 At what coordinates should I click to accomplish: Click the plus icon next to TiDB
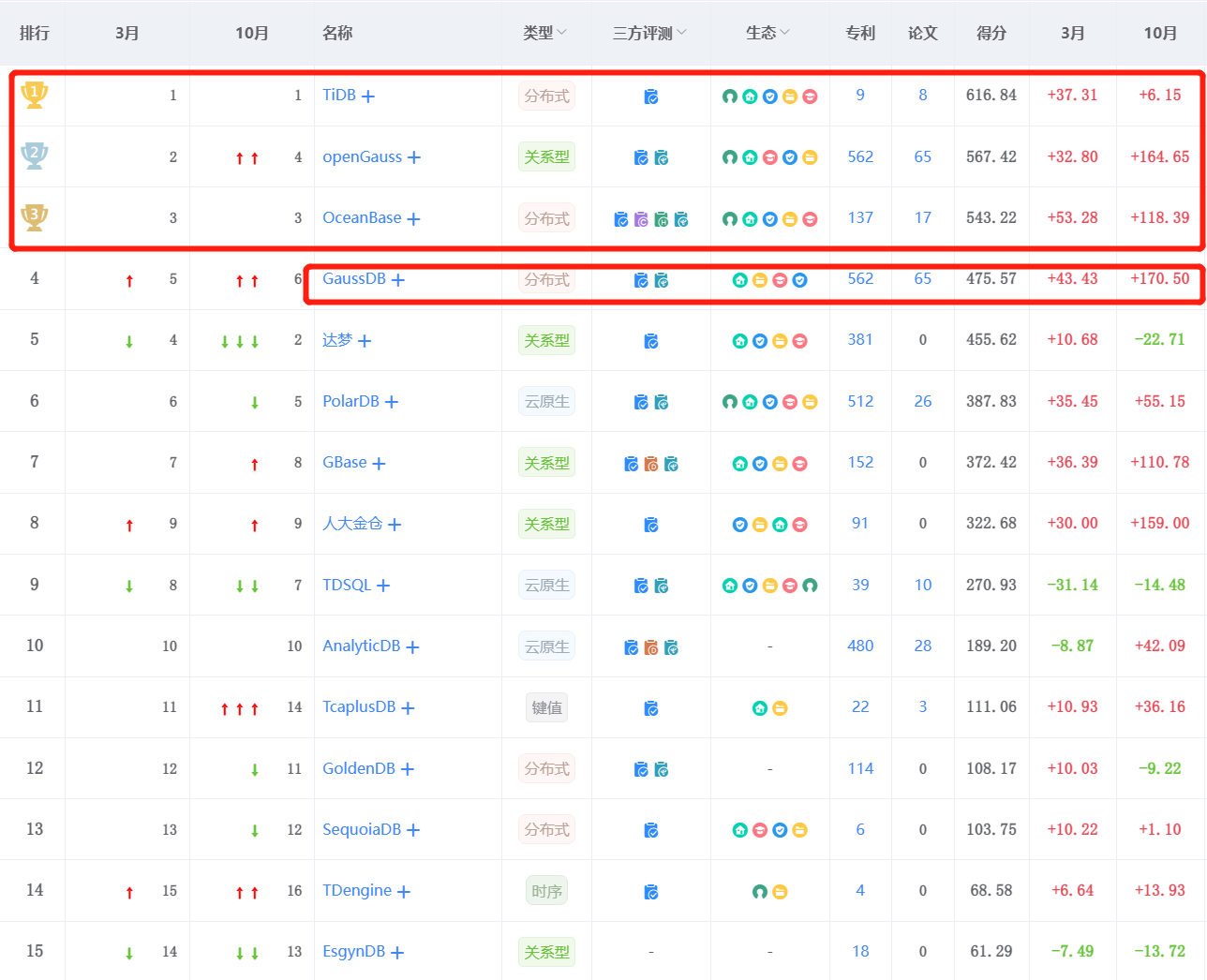click(x=368, y=97)
